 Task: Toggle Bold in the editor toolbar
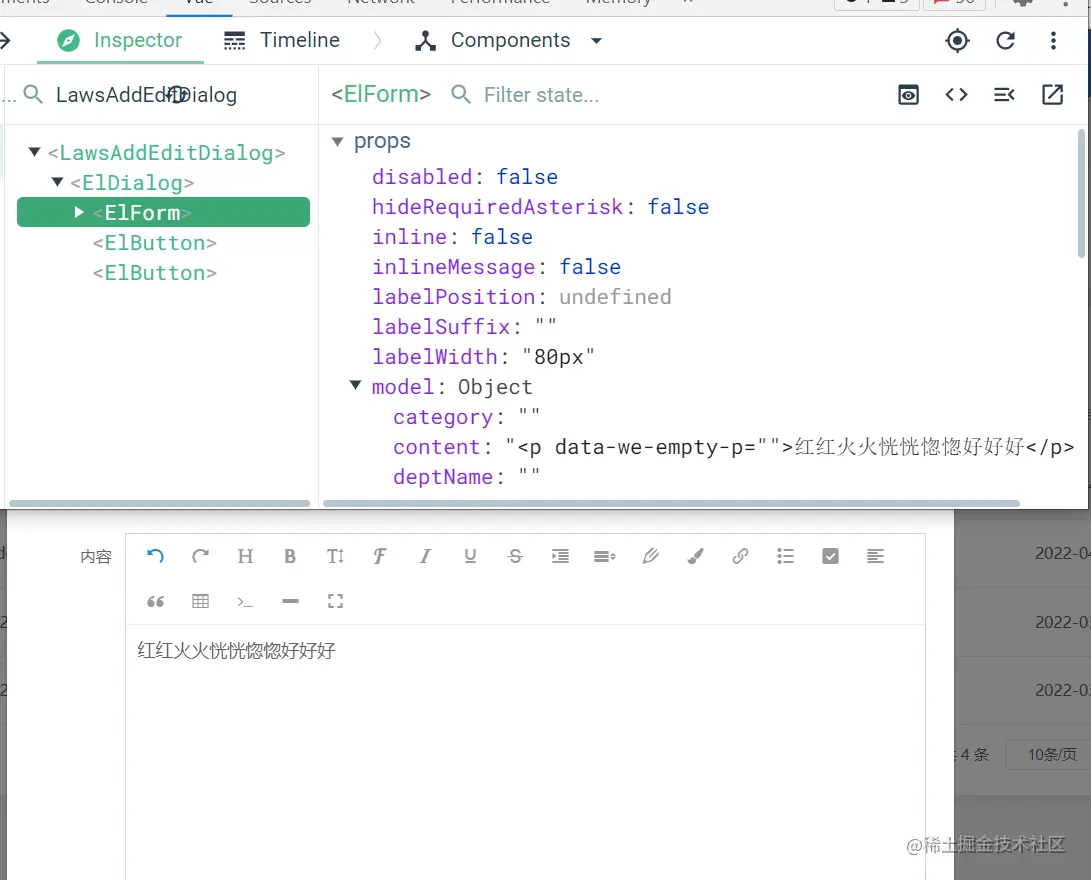click(290, 556)
